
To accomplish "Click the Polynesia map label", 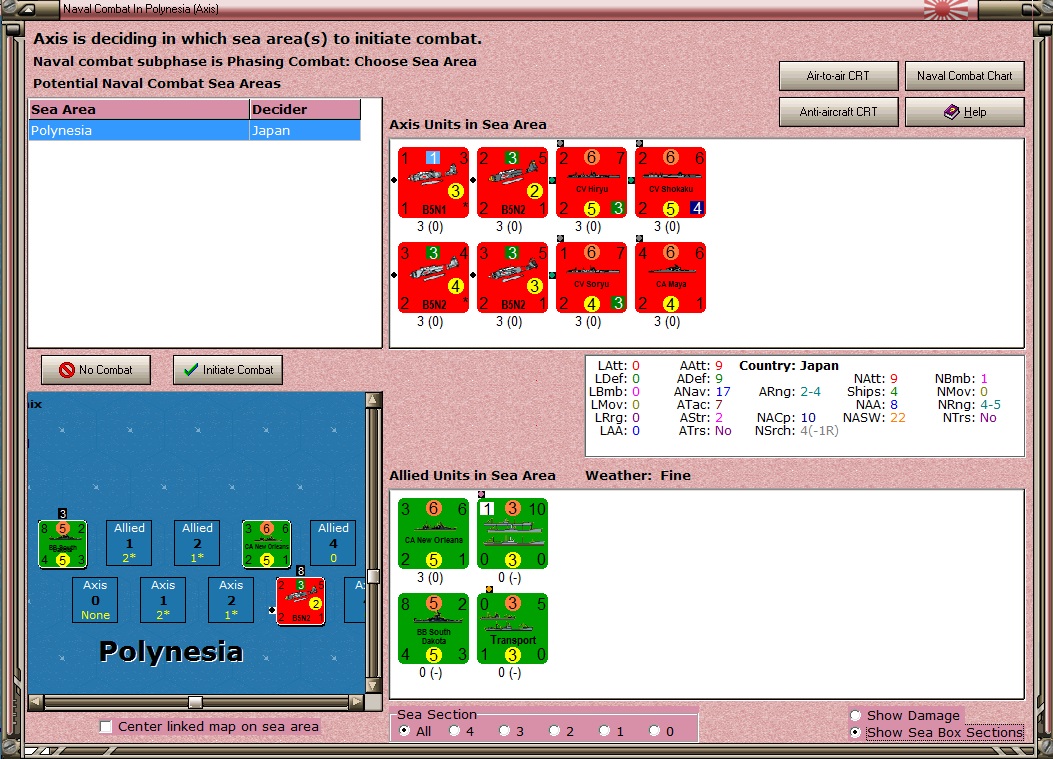I will (x=171, y=652).
